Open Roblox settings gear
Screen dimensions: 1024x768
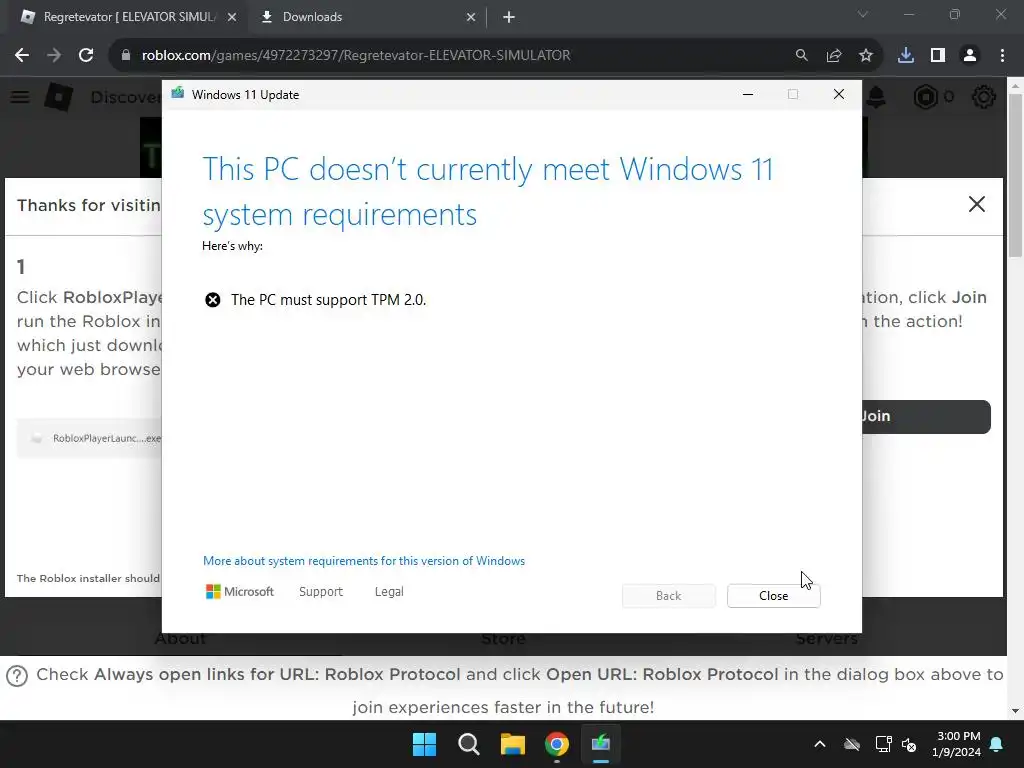(984, 97)
